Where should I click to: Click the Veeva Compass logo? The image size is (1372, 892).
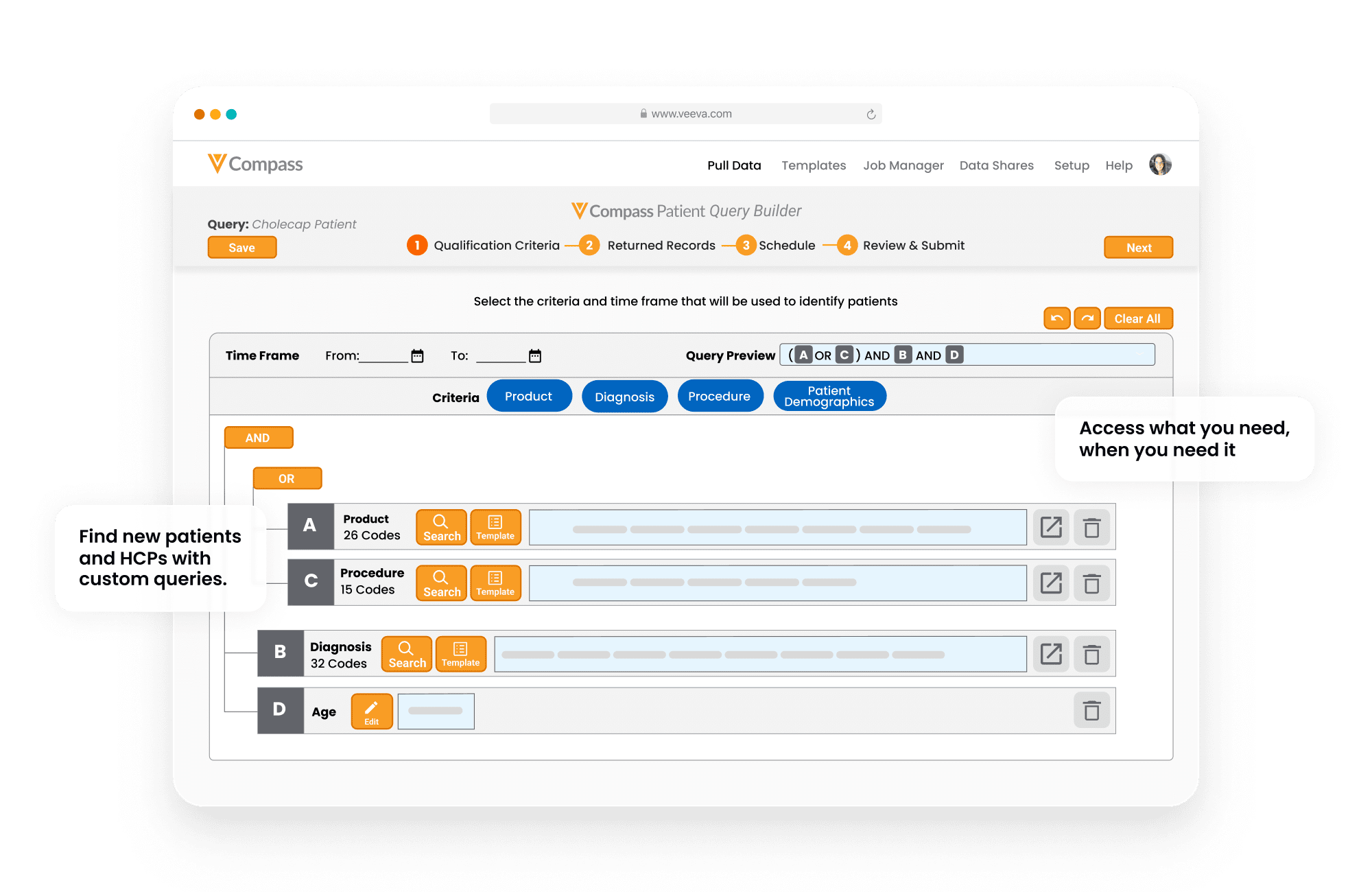(255, 164)
